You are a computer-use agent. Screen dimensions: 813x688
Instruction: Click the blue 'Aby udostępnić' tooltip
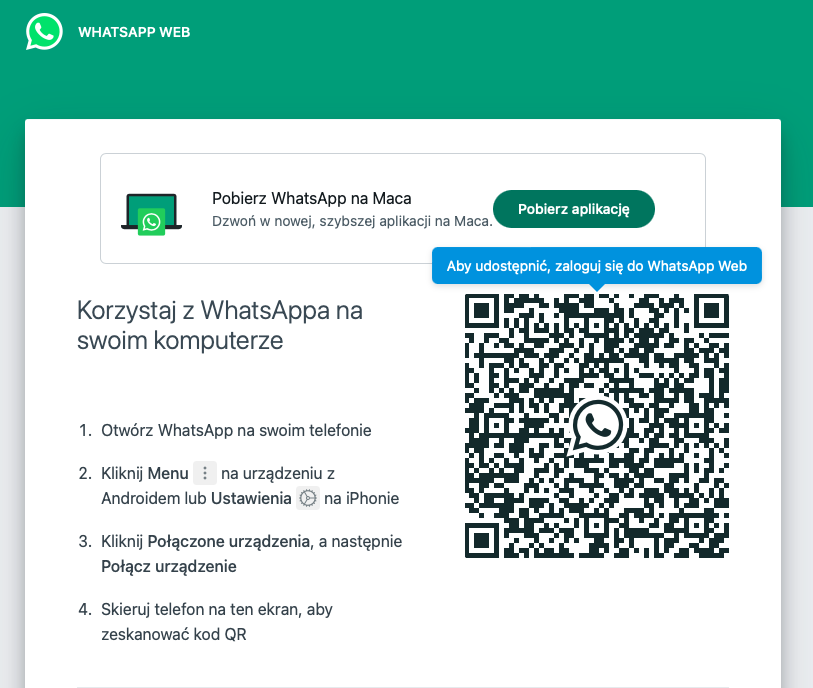coord(597,266)
